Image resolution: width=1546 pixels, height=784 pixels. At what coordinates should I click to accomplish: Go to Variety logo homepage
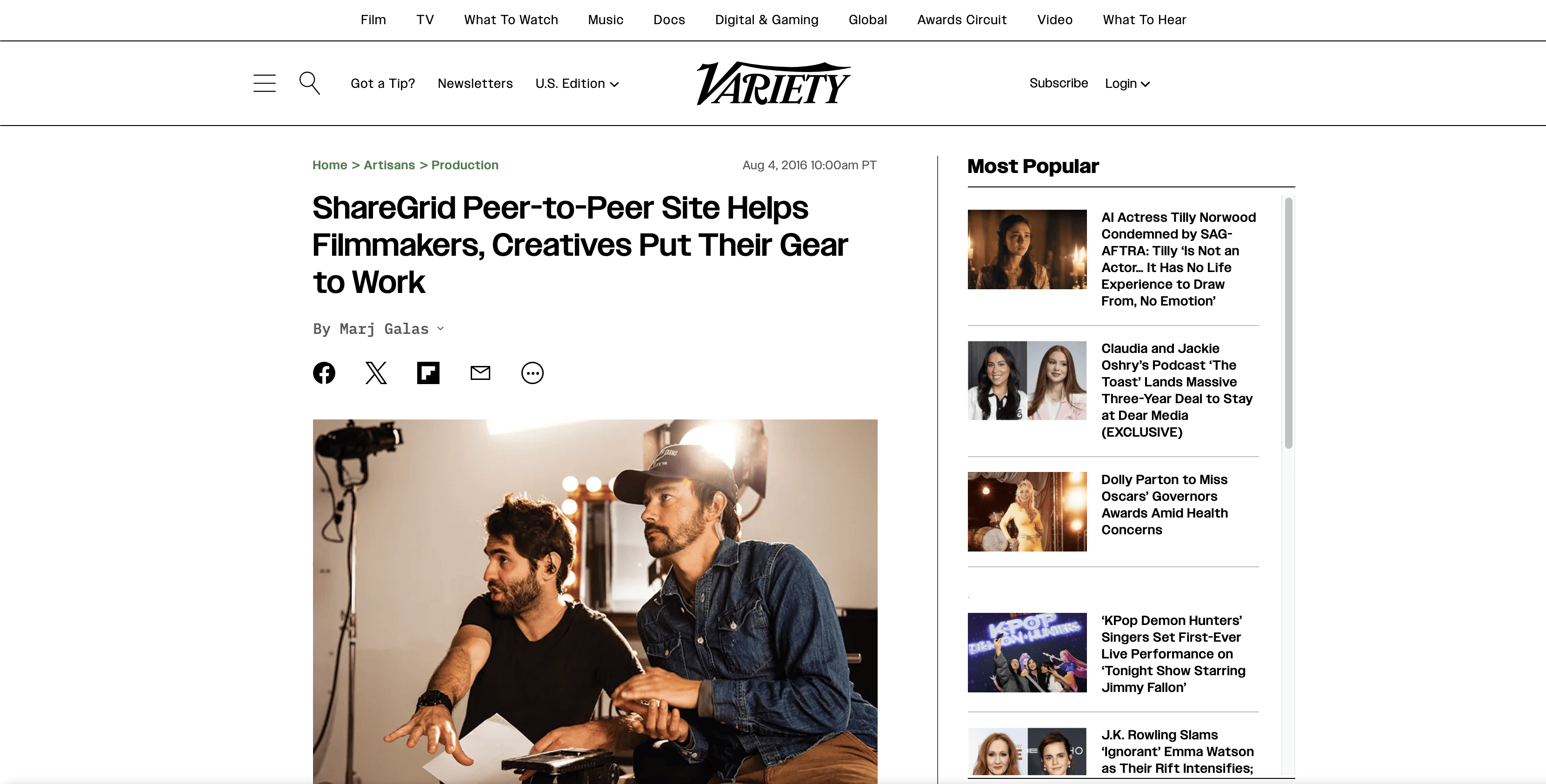[x=773, y=83]
